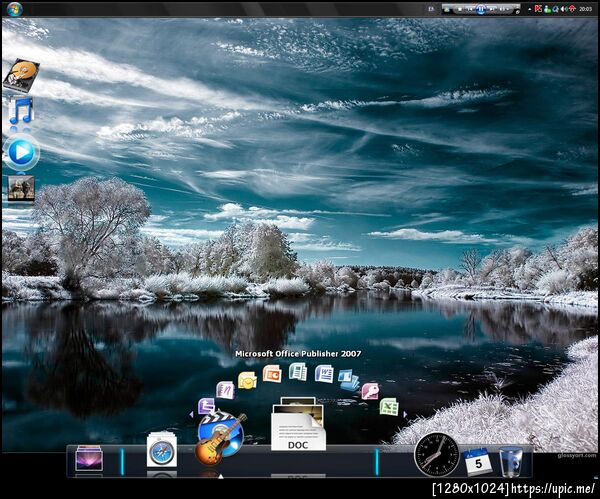Image resolution: width=600 pixels, height=499 pixels.
Task: Show previous items with stack left arrow
Action: point(191,414)
